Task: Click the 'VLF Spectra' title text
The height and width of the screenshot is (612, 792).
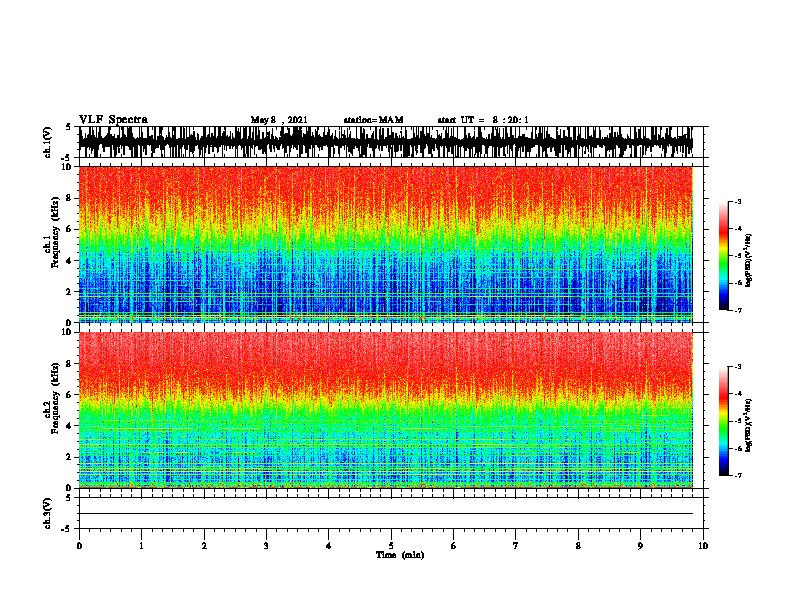Action: tap(113, 120)
